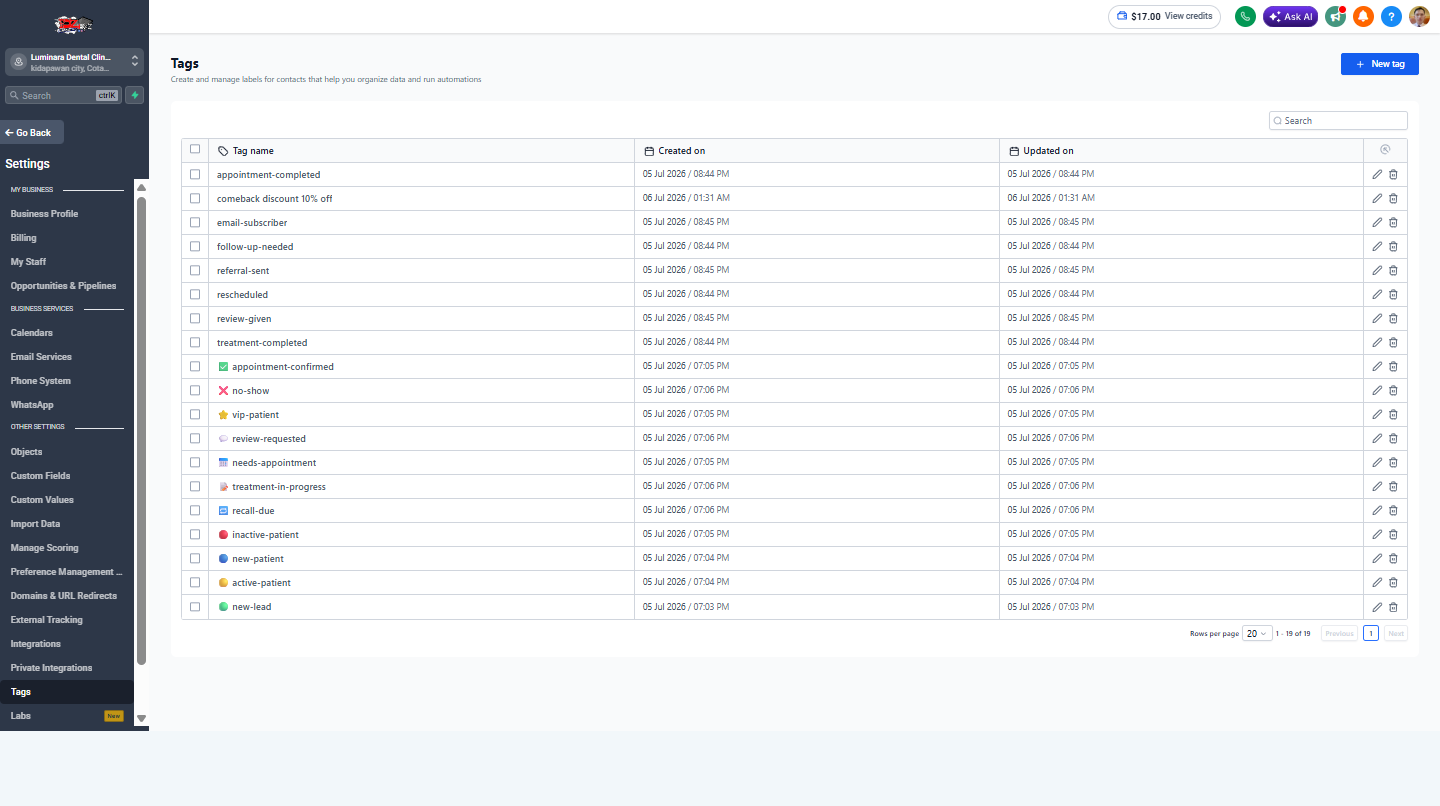This screenshot has width=1440, height=806.
Task: Click View credits link
Action: tap(1188, 16)
